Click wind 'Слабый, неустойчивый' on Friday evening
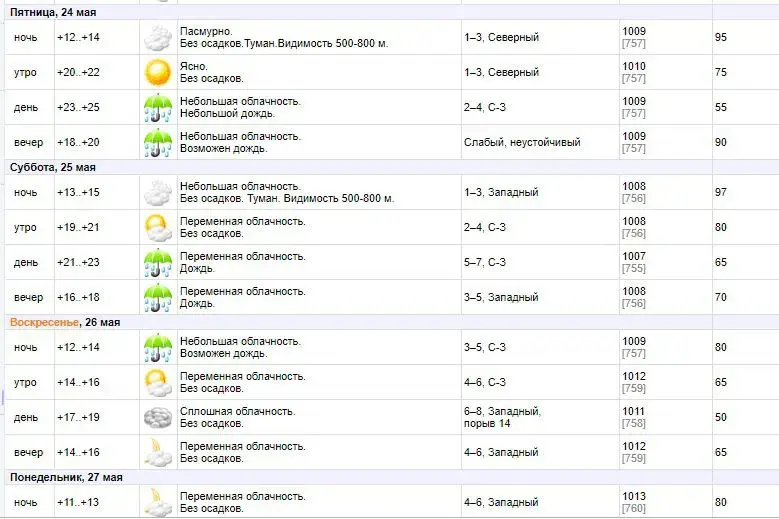 tap(522, 142)
